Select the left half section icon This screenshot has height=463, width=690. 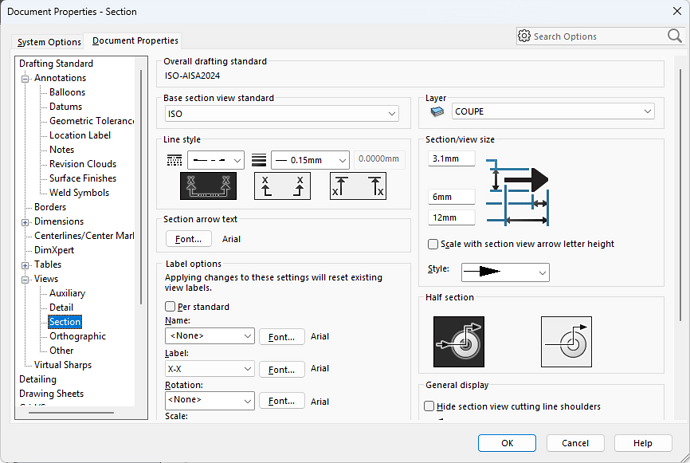[x=458, y=339]
